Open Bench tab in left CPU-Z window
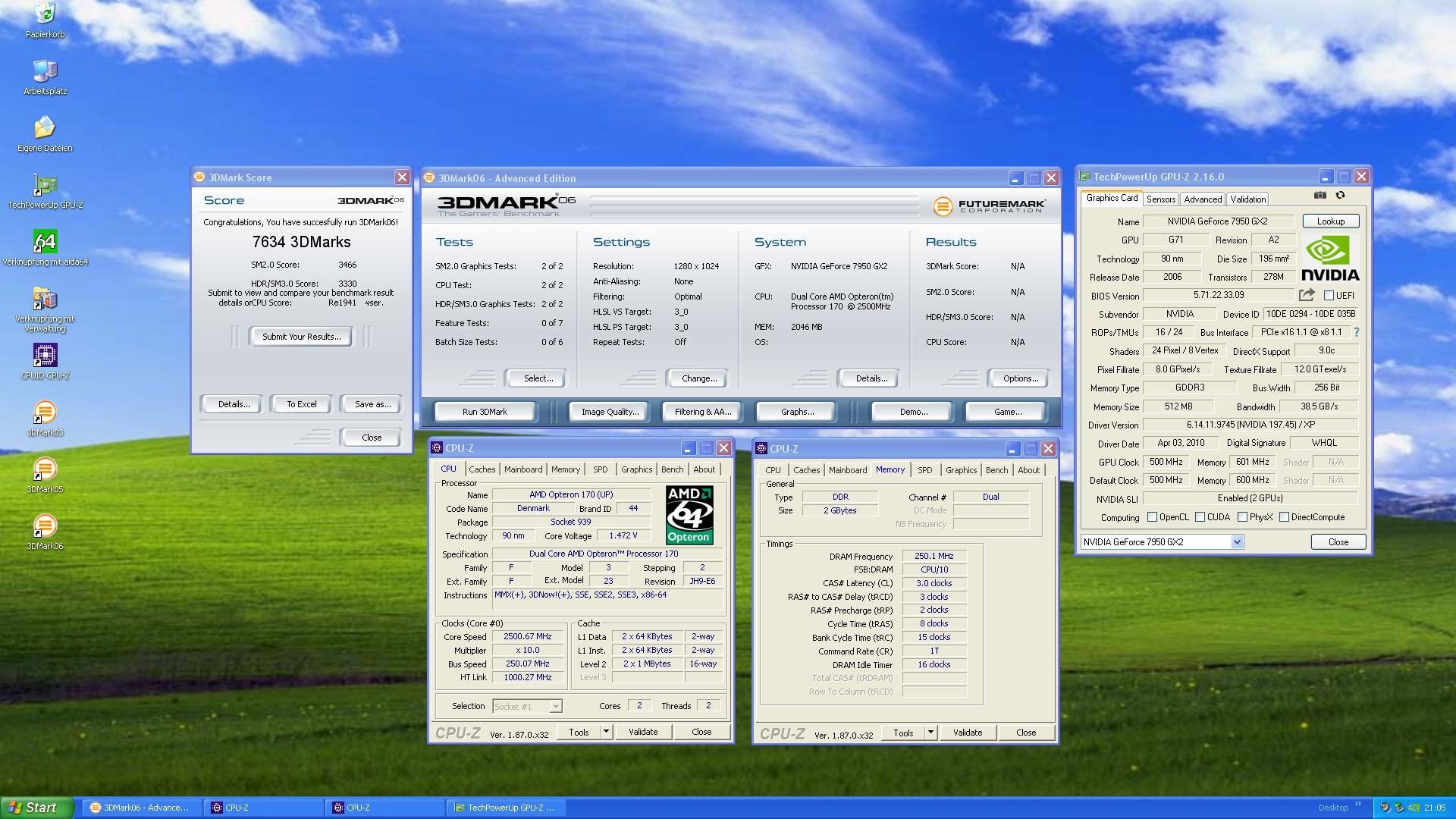1456x819 pixels. (672, 469)
